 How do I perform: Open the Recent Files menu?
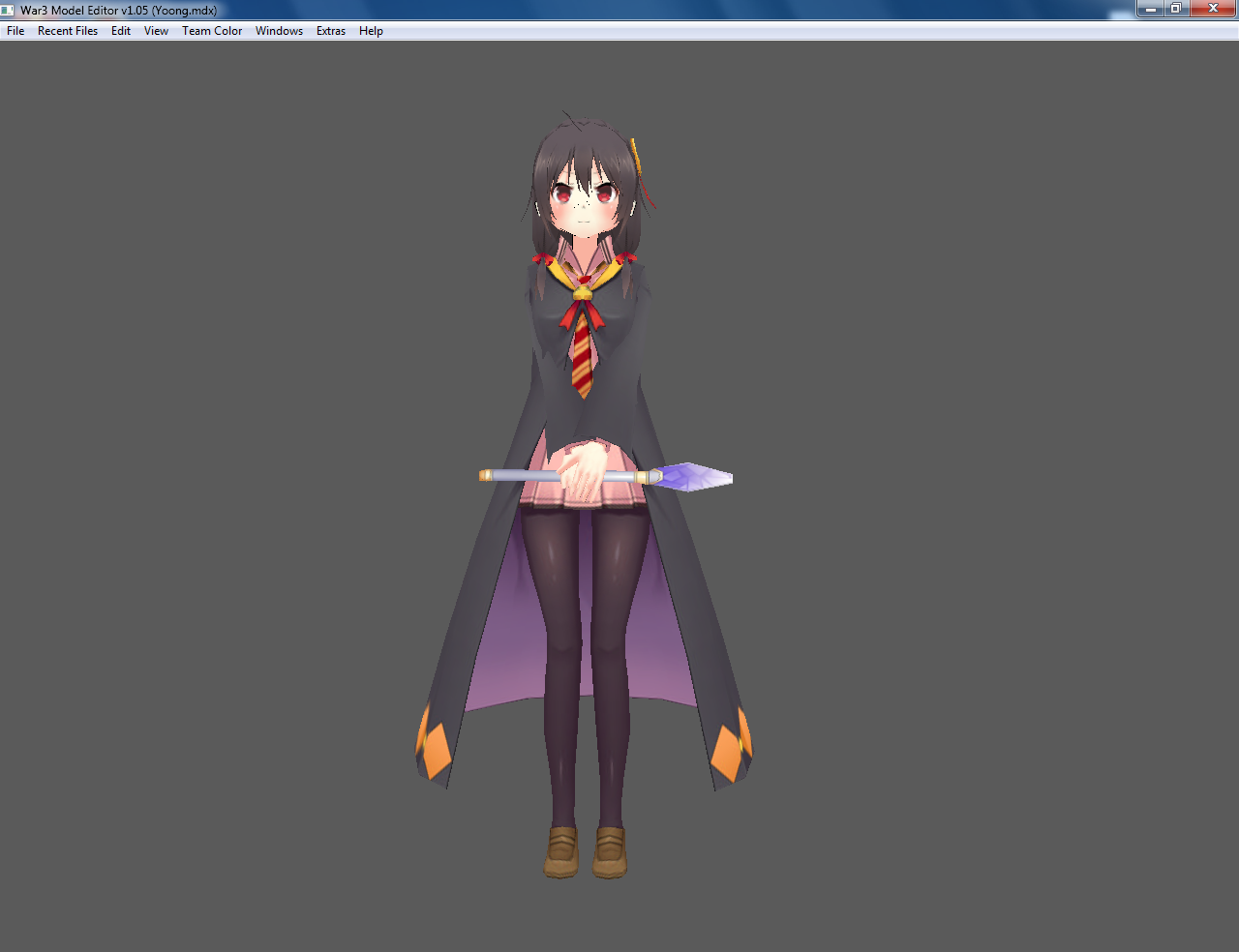point(68,31)
